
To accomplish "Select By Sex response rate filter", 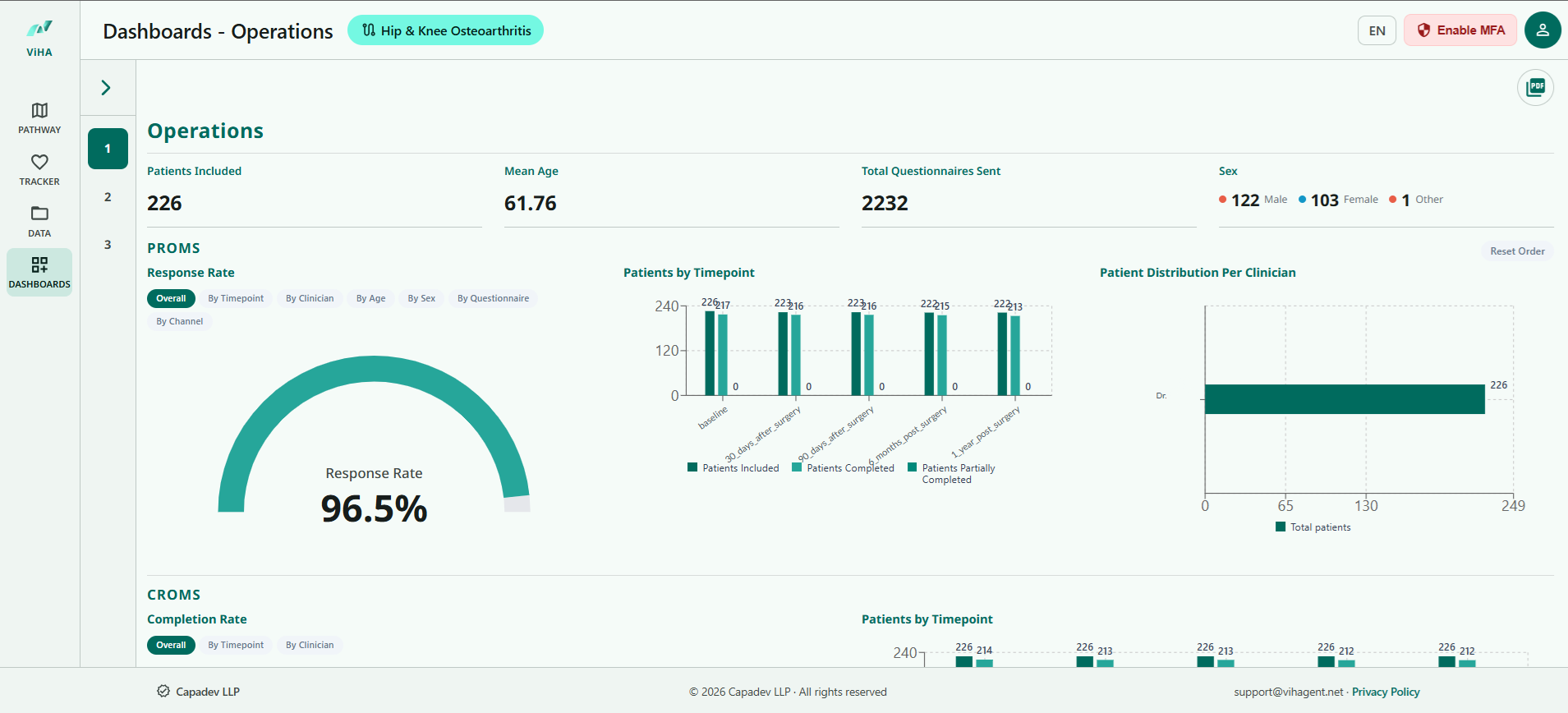I will click(421, 298).
